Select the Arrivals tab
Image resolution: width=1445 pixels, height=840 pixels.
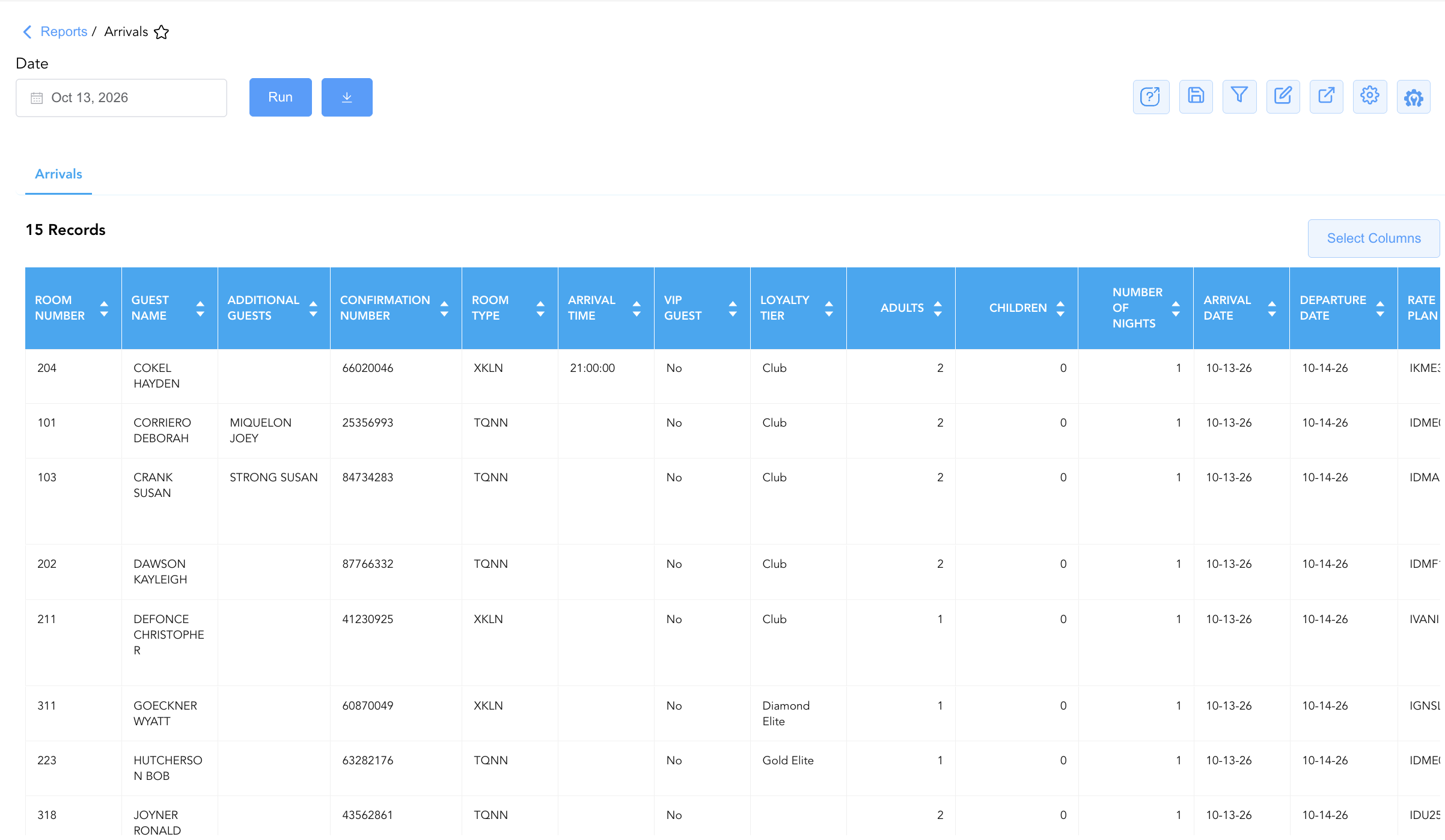point(58,174)
